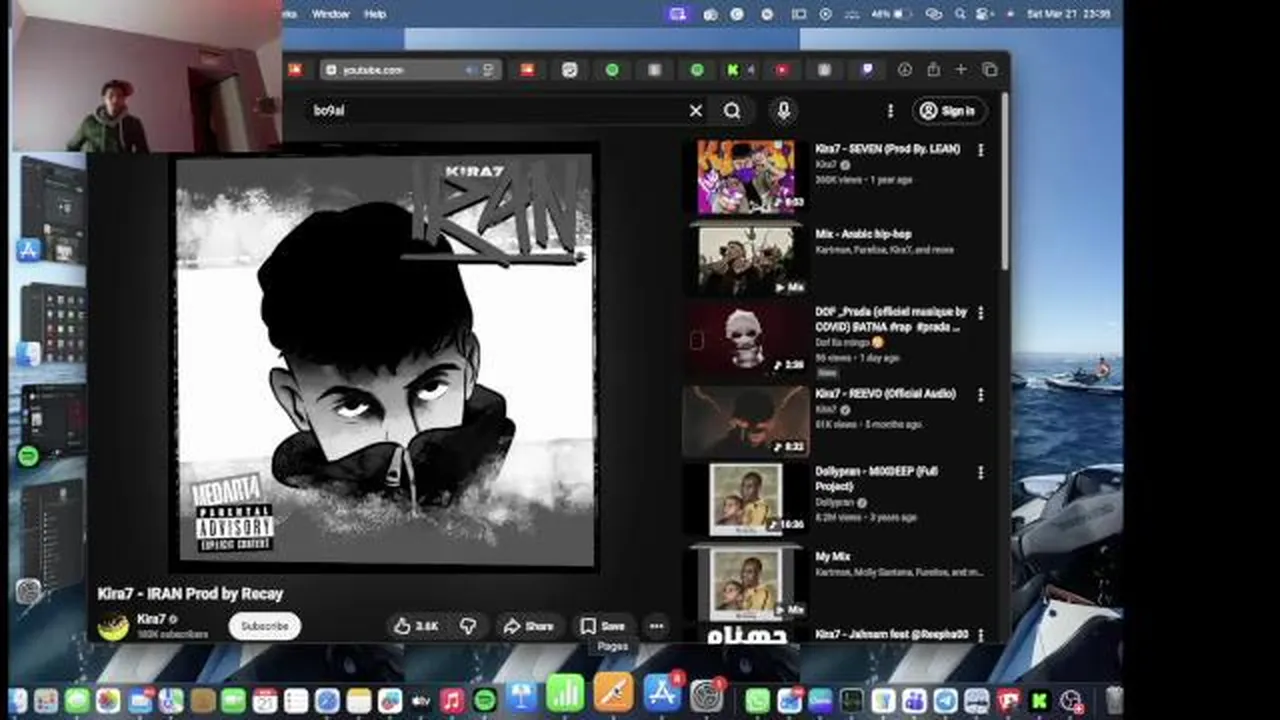Open the Trash in the Dock
This screenshot has width=1280, height=720.
pos(1114,701)
